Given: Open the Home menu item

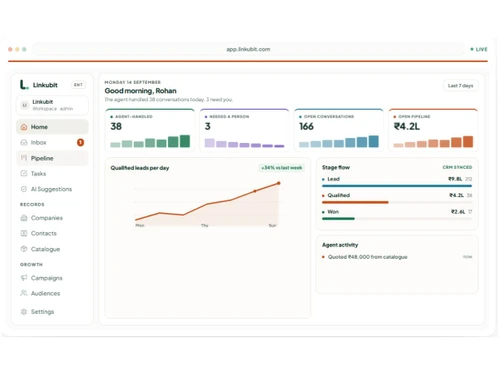Looking at the screenshot, I should pos(52,127).
